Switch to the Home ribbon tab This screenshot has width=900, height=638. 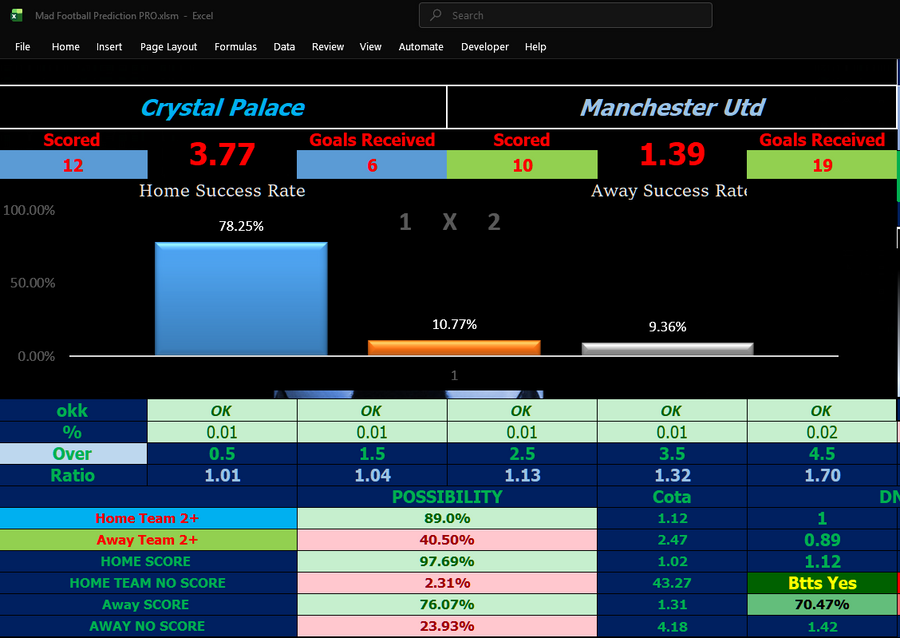(x=65, y=46)
